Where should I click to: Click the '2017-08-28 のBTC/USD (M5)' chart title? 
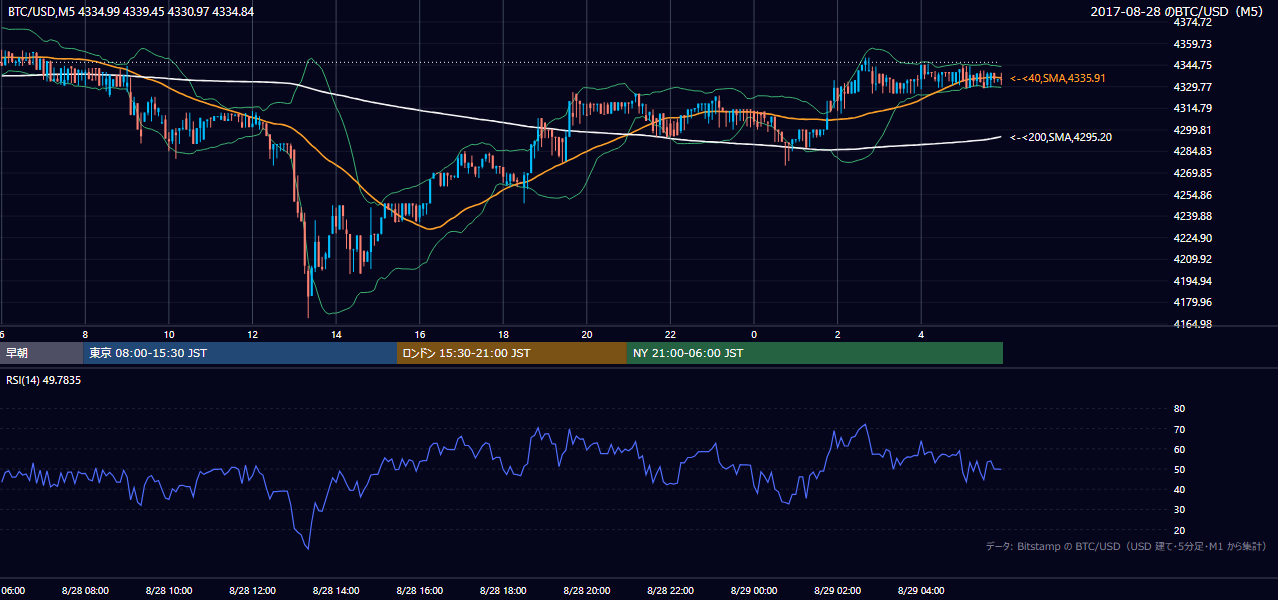(x=1177, y=11)
